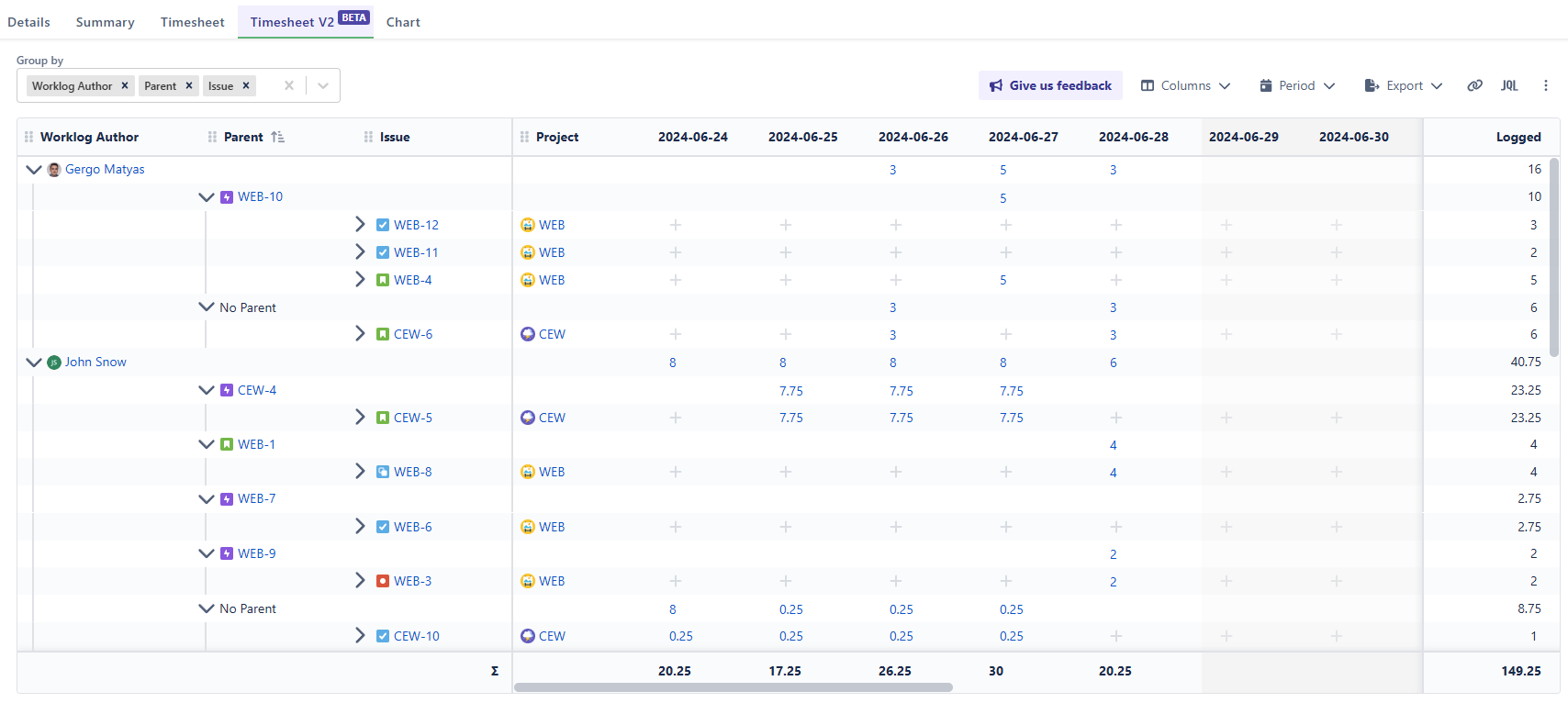This screenshot has width=1568, height=703.
Task: Clear all Group by selections
Action: pyautogui.click(x=289, y=85)
